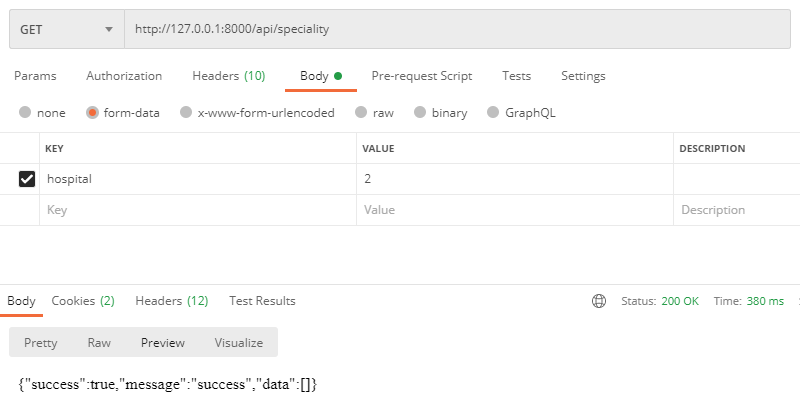800x411 pixels.
Task: Click the globe network icon
Action: [598, 301]
